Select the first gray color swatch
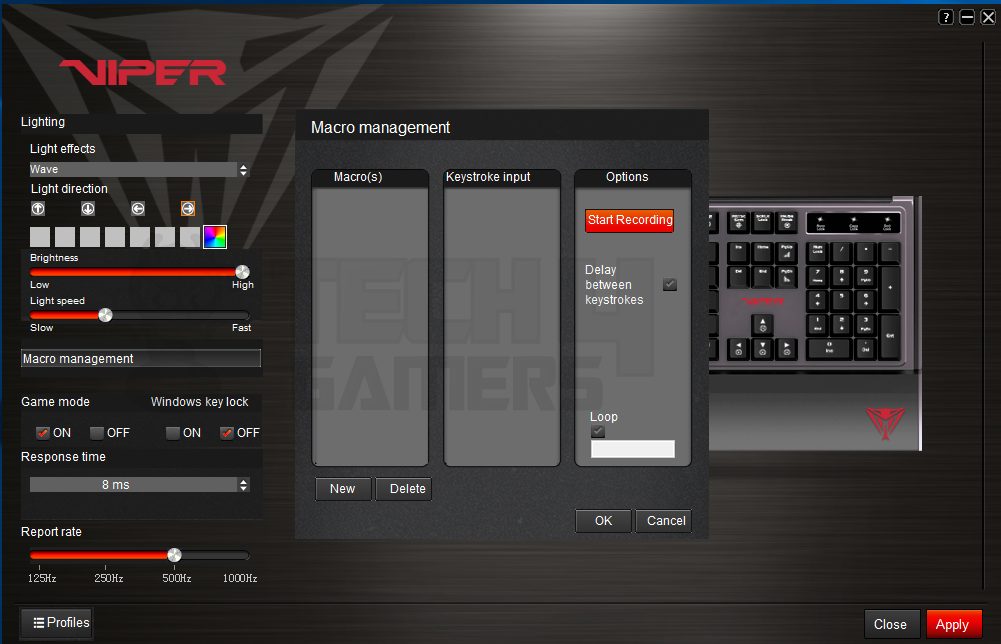This screenshot has height=644, width=1001. 40,237
